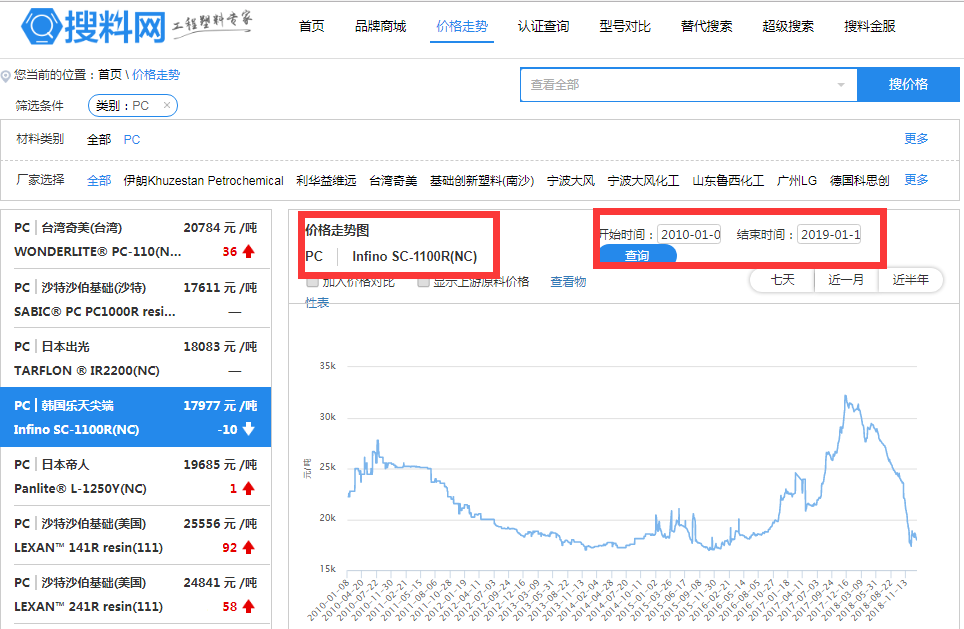
Task: Select the 七天 time range toggle
Action: click(782, 280)
